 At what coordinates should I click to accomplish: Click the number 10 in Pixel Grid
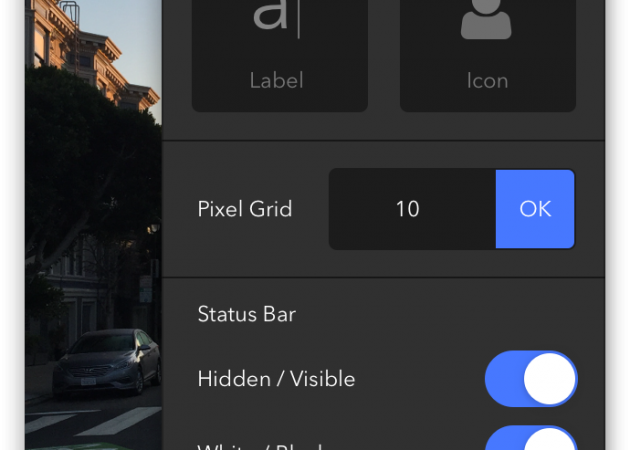[408, 209]
